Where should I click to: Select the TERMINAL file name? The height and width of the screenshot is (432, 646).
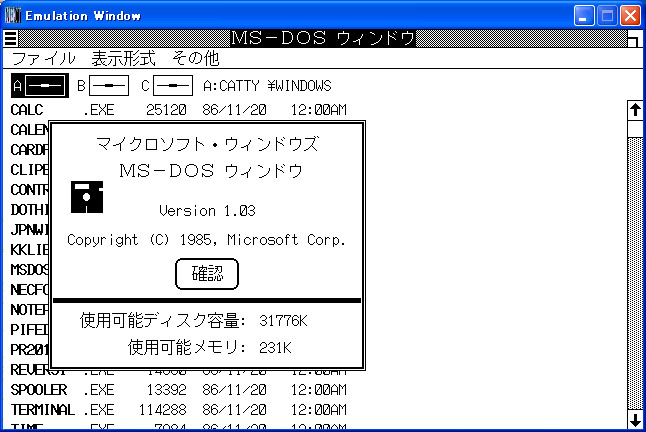click(43, 410)
